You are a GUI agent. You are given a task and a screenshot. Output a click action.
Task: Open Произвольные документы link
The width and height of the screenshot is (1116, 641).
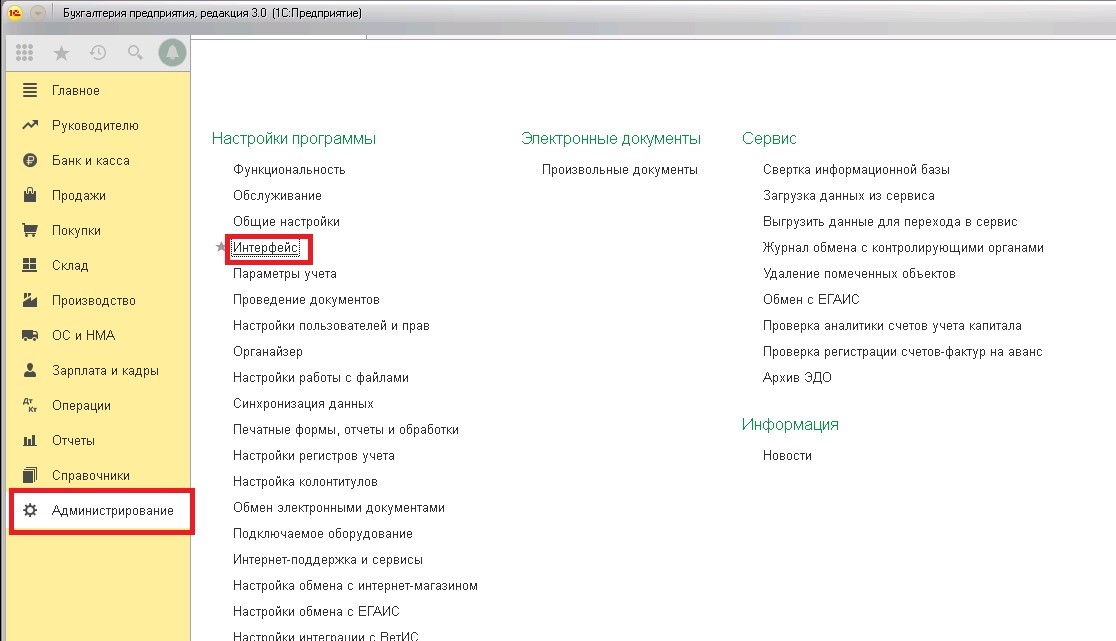[619, 170]
